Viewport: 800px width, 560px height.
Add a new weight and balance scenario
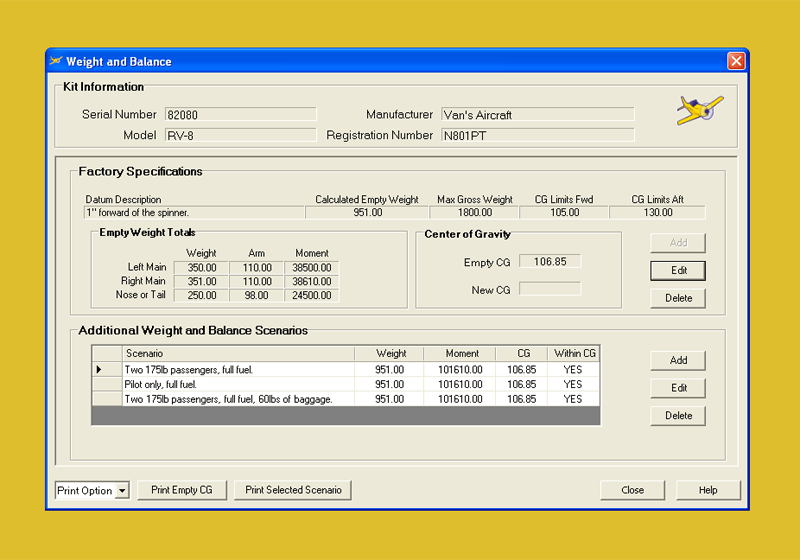[x=678, y=360]
